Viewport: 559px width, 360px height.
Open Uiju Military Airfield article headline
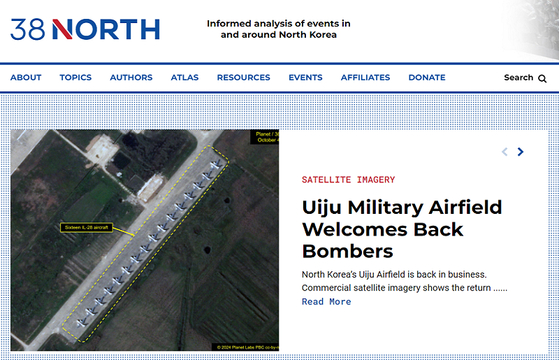pos(402,229)
